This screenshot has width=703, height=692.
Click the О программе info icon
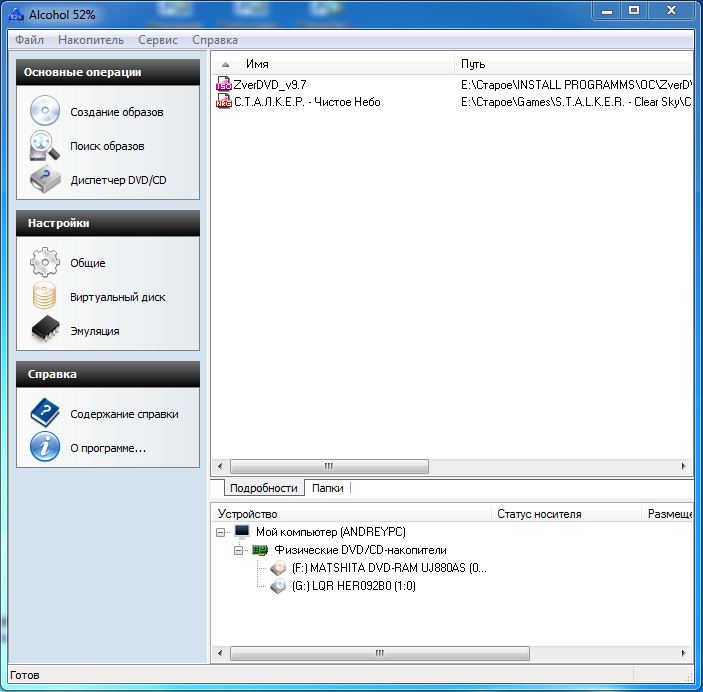44,447
